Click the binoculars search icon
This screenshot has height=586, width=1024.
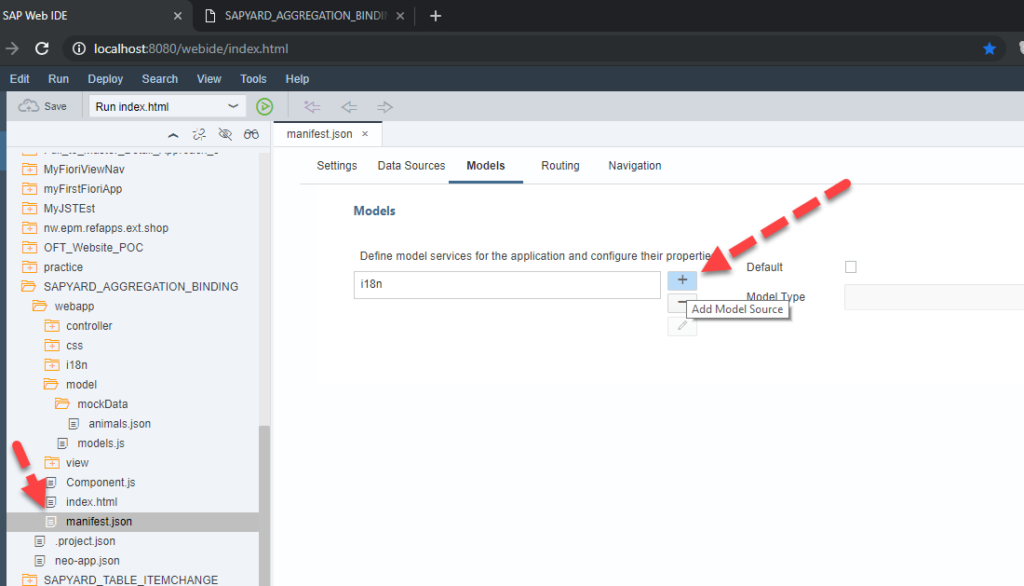coord(251,135)
